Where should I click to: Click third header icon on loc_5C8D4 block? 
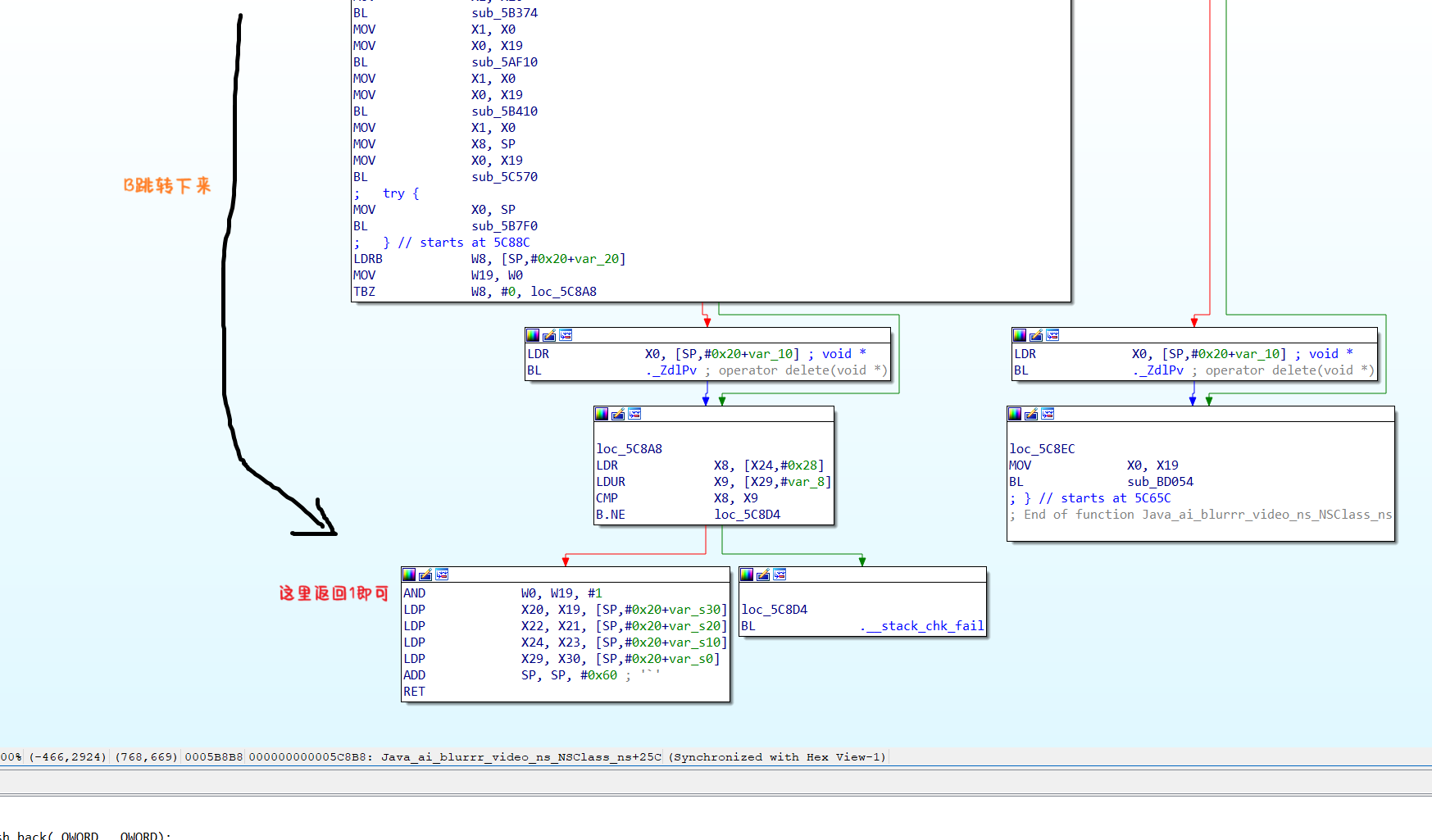pos(780,574)
